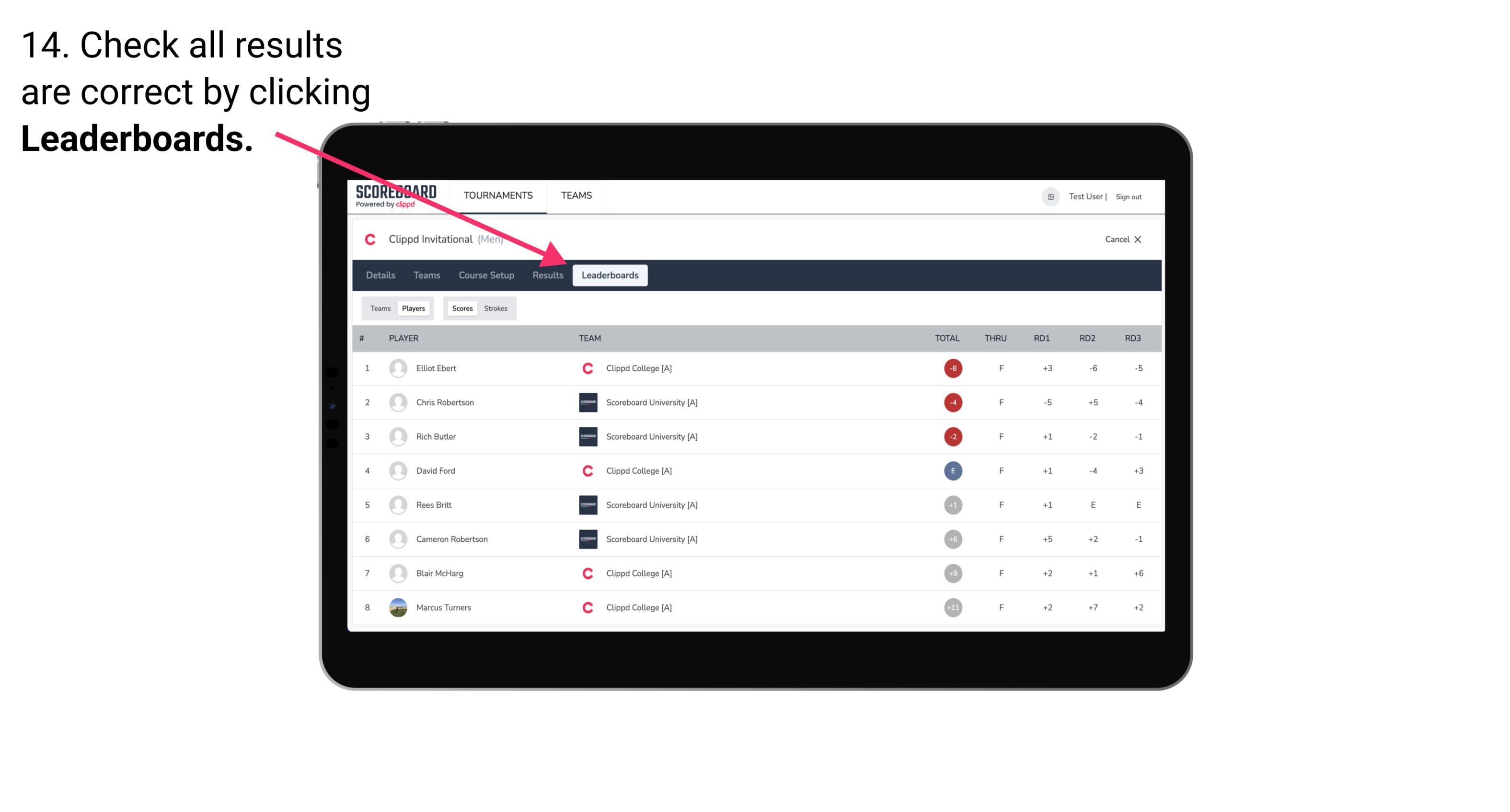Click the Leaderboards tab

click(x=610, y=275)
